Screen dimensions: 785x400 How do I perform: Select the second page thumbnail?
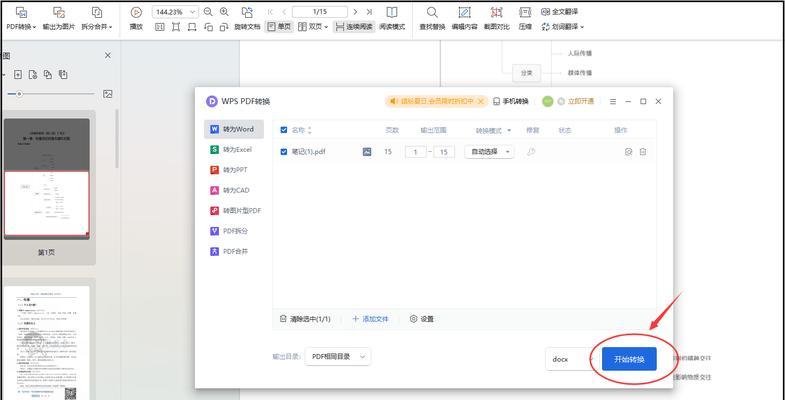pos(47,342)
